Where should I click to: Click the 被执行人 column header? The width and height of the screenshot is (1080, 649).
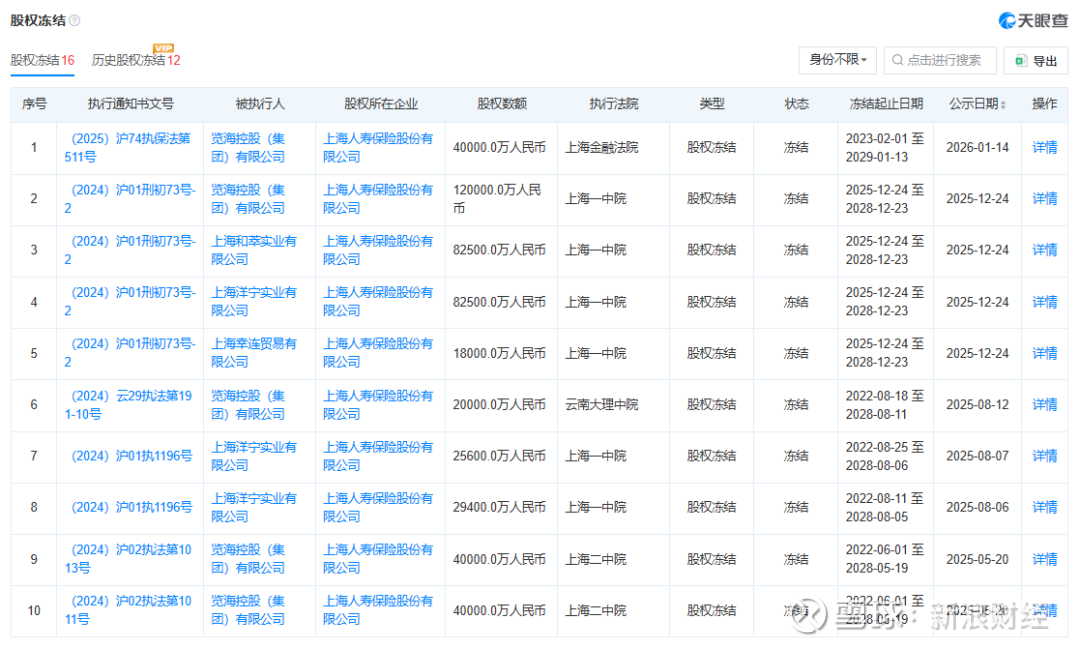tap(260, 104)
